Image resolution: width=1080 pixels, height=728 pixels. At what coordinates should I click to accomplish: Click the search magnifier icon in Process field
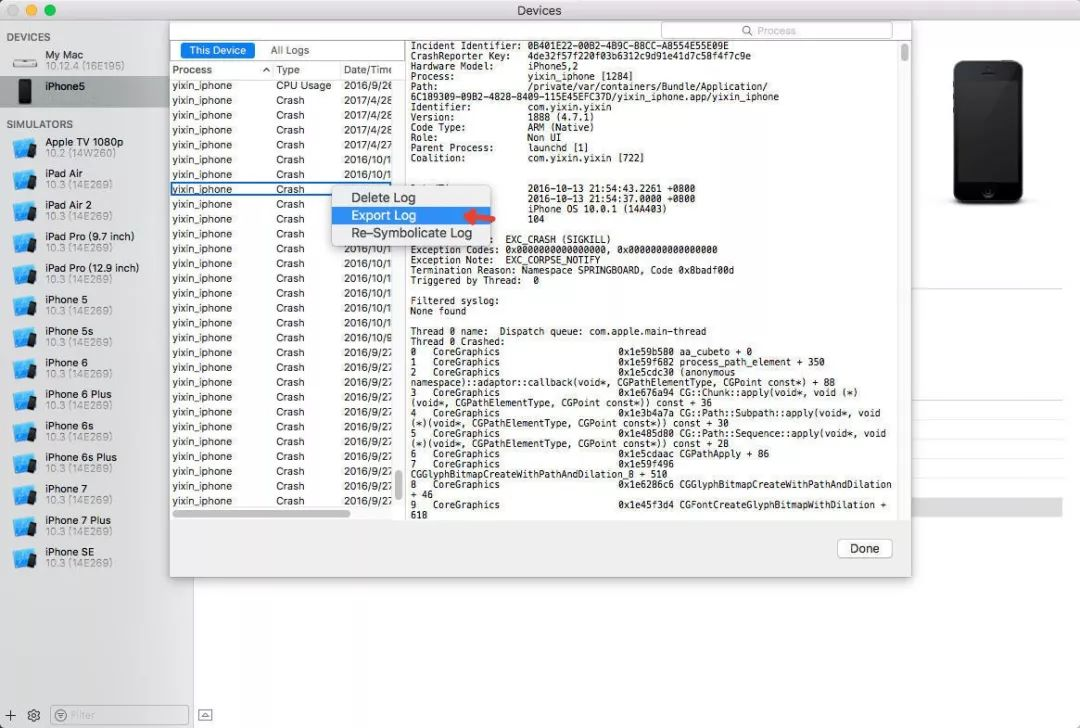[x=747, y=30]
